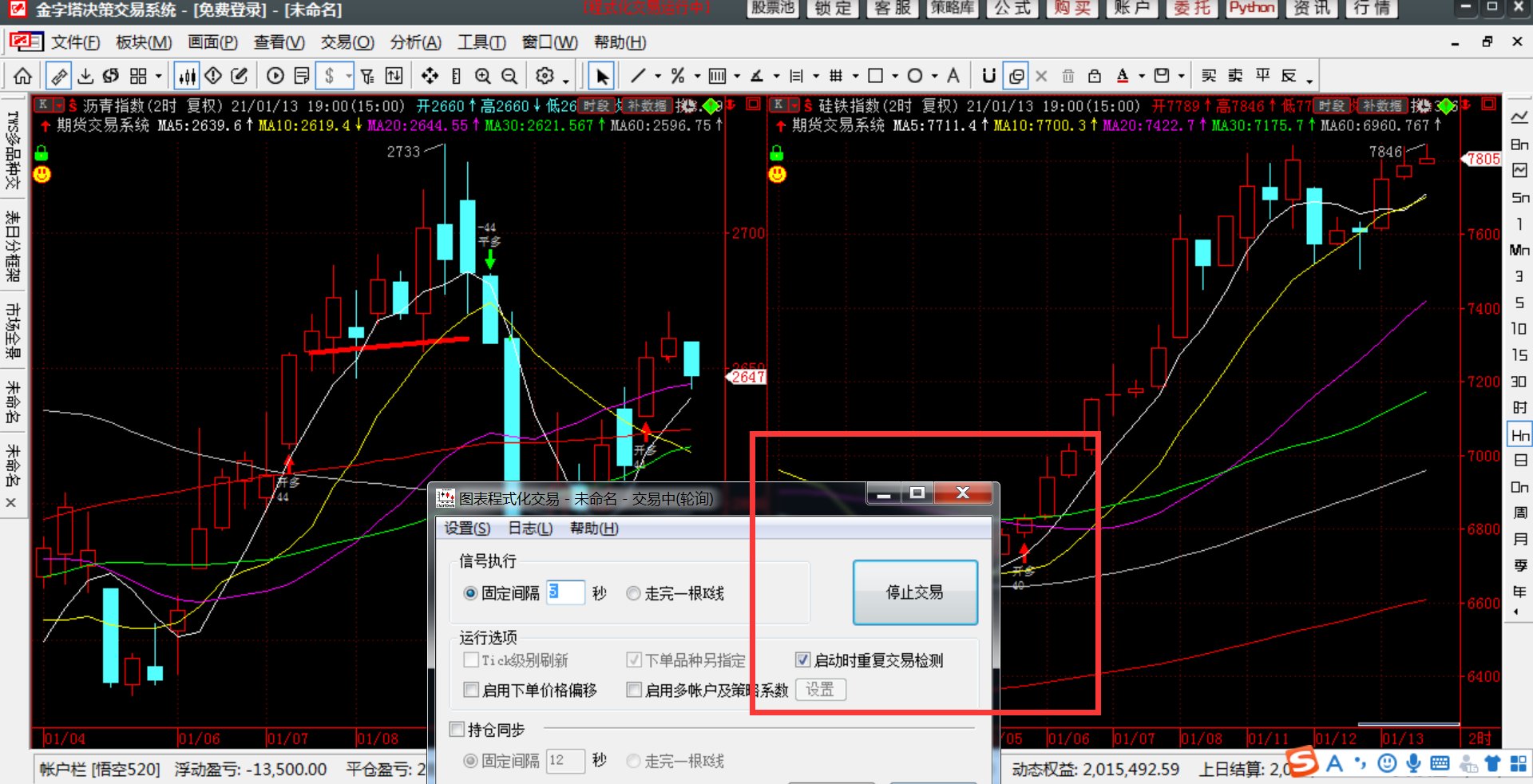Image resolution: width=1533 pixels, height=784 pixels.
Task: Click the 买 buy toolbar button
Action: tap(1209, 76)
